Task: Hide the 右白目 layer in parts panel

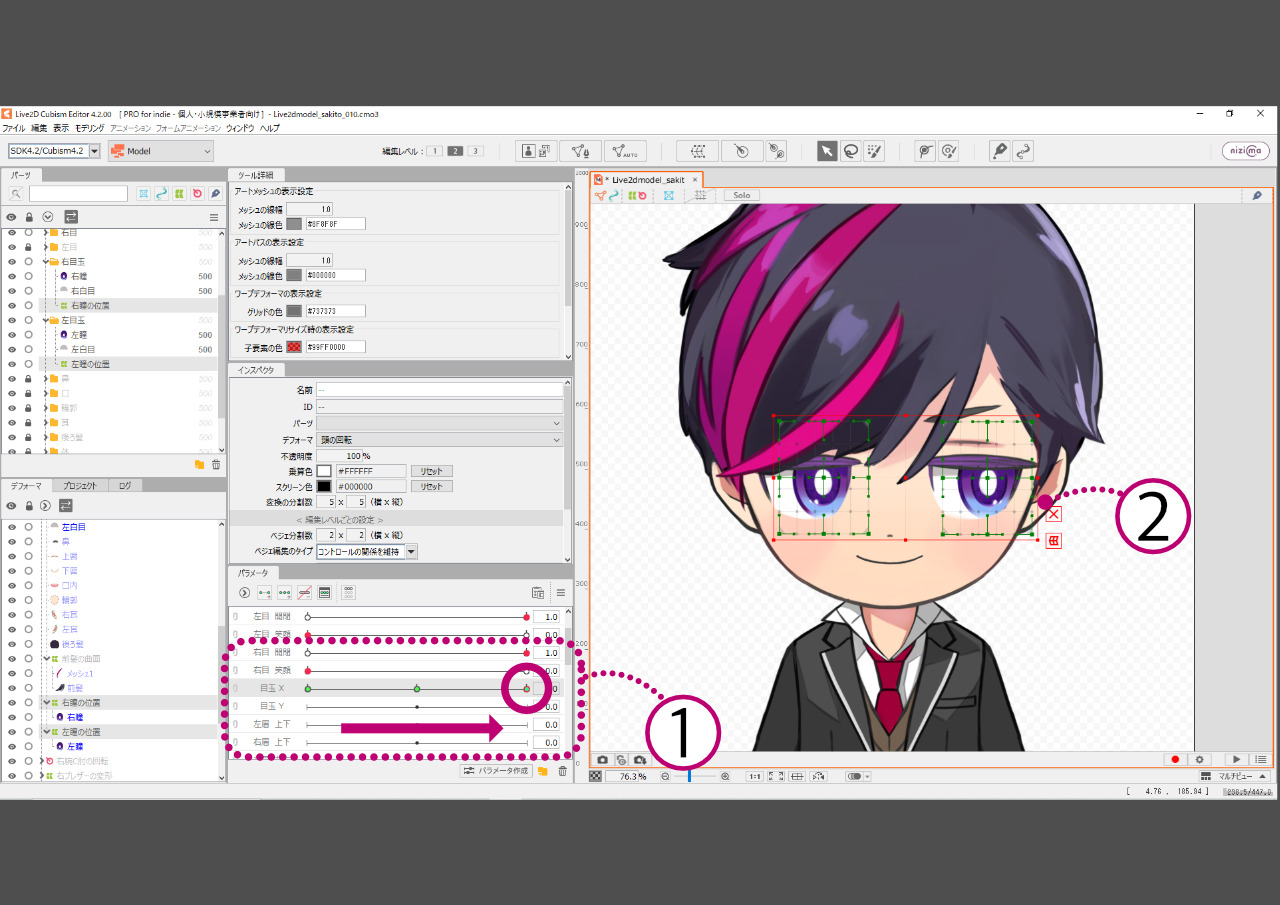Action: (12, 291)
